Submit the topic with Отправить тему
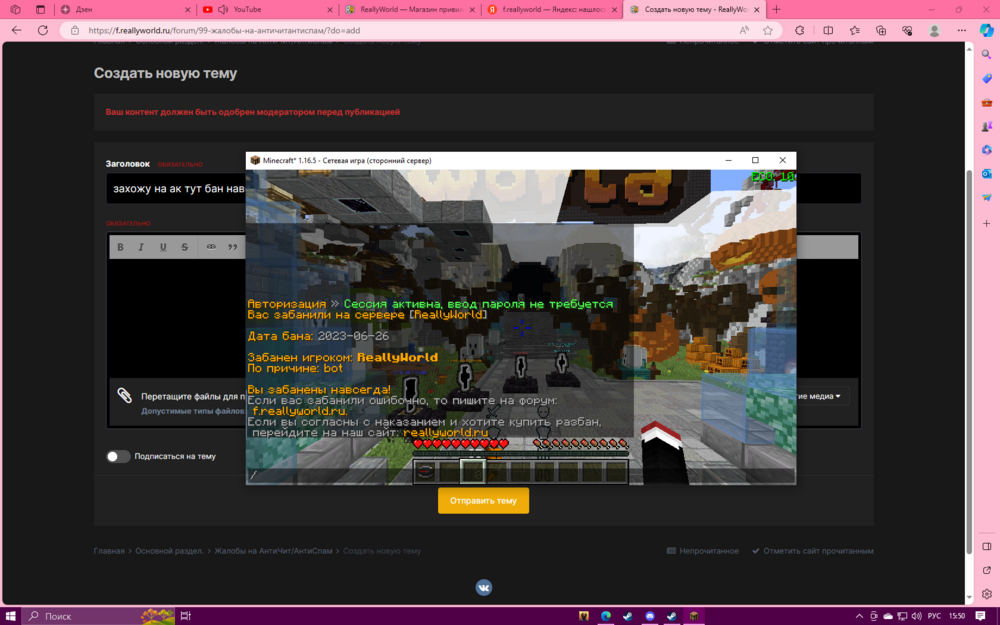This screenshot has height=625, width=1000. (x=483, y=501)
